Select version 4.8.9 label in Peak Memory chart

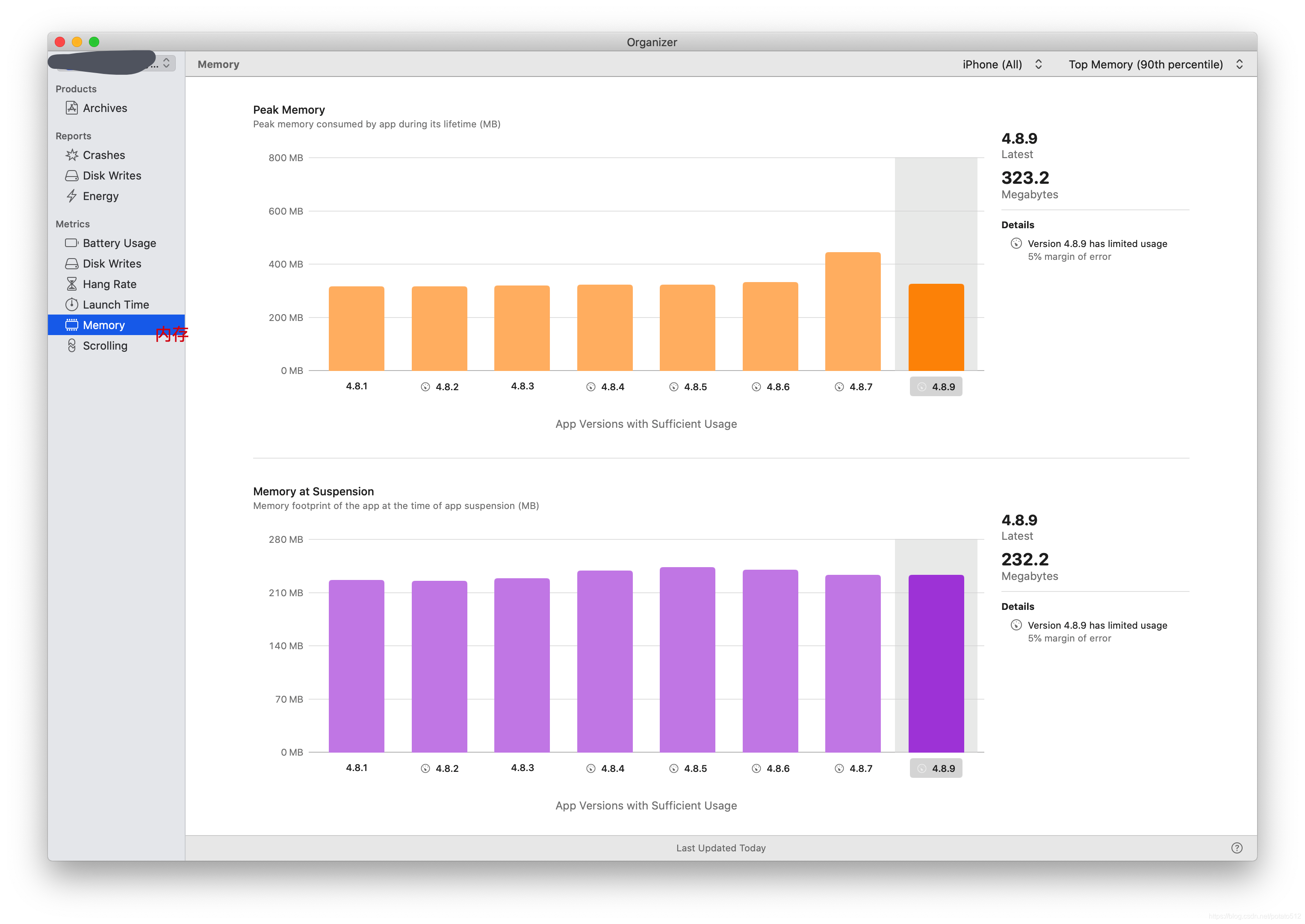pos(936,387)
